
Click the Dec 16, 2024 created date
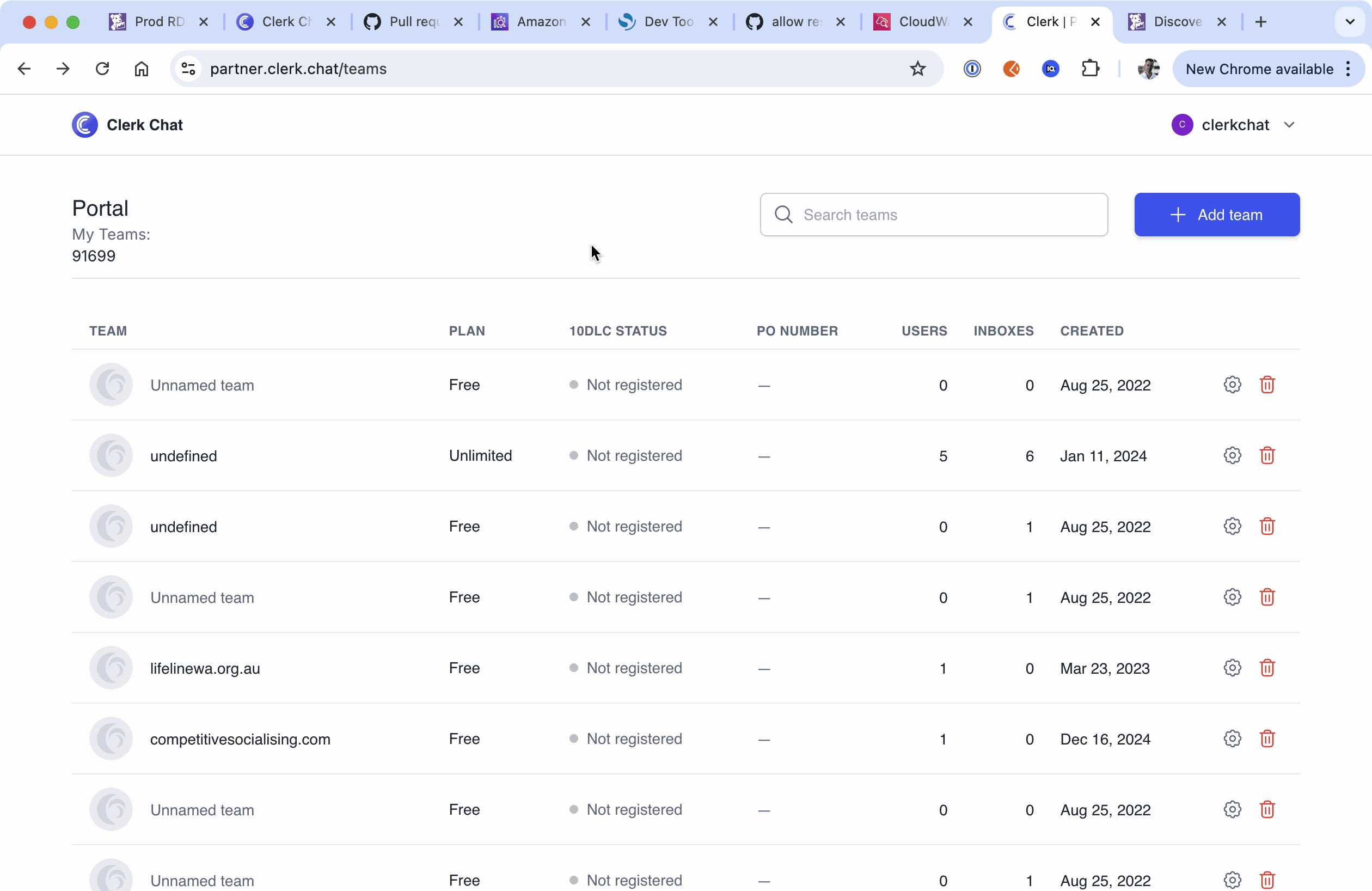[1105, 740]
